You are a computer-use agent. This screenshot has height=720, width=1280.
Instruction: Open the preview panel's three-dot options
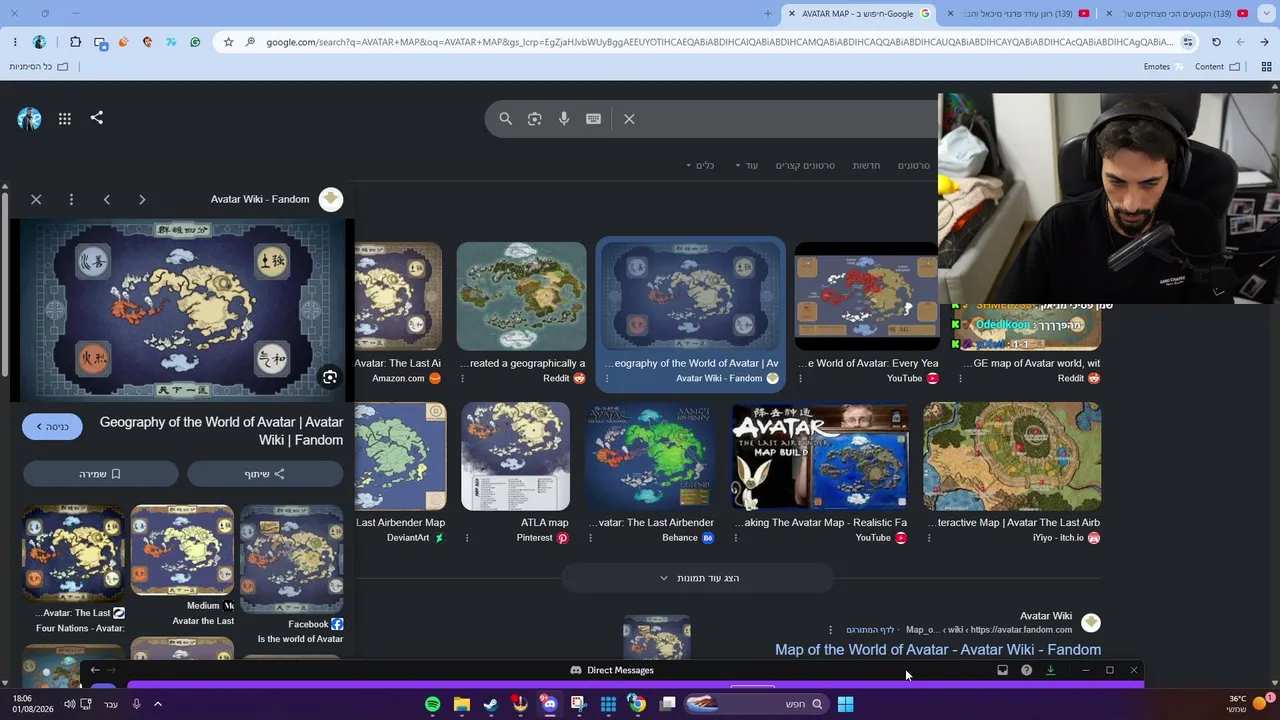click(x=71, y=199)
